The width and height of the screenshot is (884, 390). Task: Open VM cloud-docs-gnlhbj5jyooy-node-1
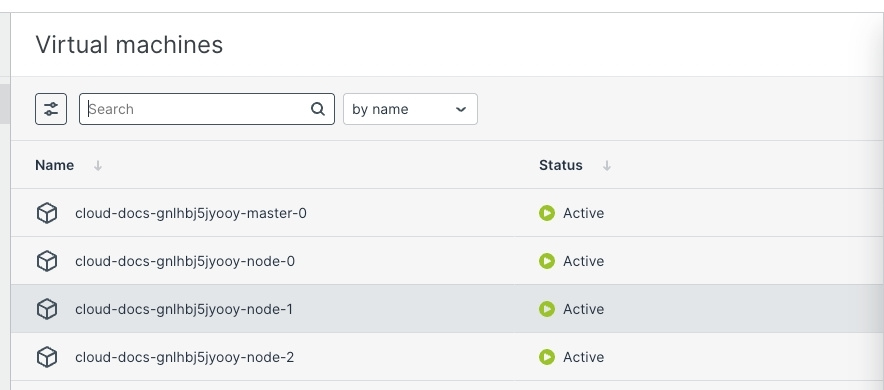[184, 309]
